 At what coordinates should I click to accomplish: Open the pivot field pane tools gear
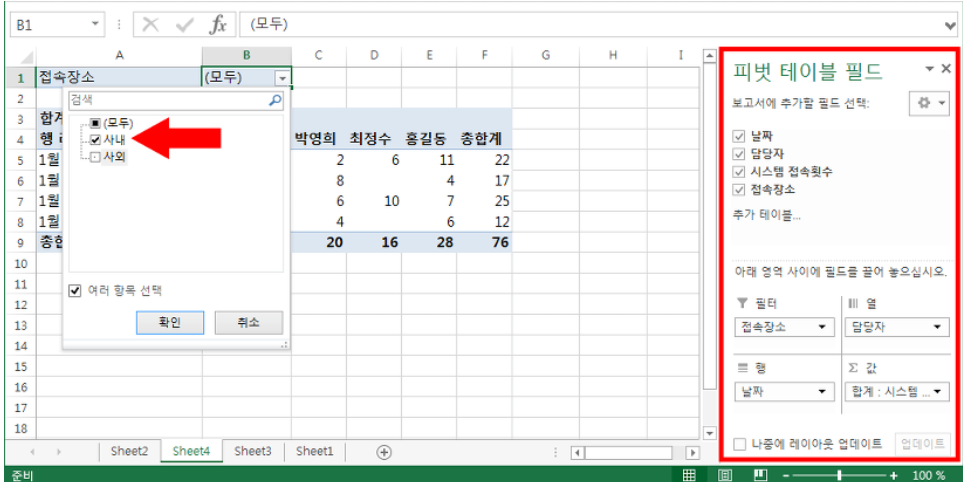pos(929,103)
